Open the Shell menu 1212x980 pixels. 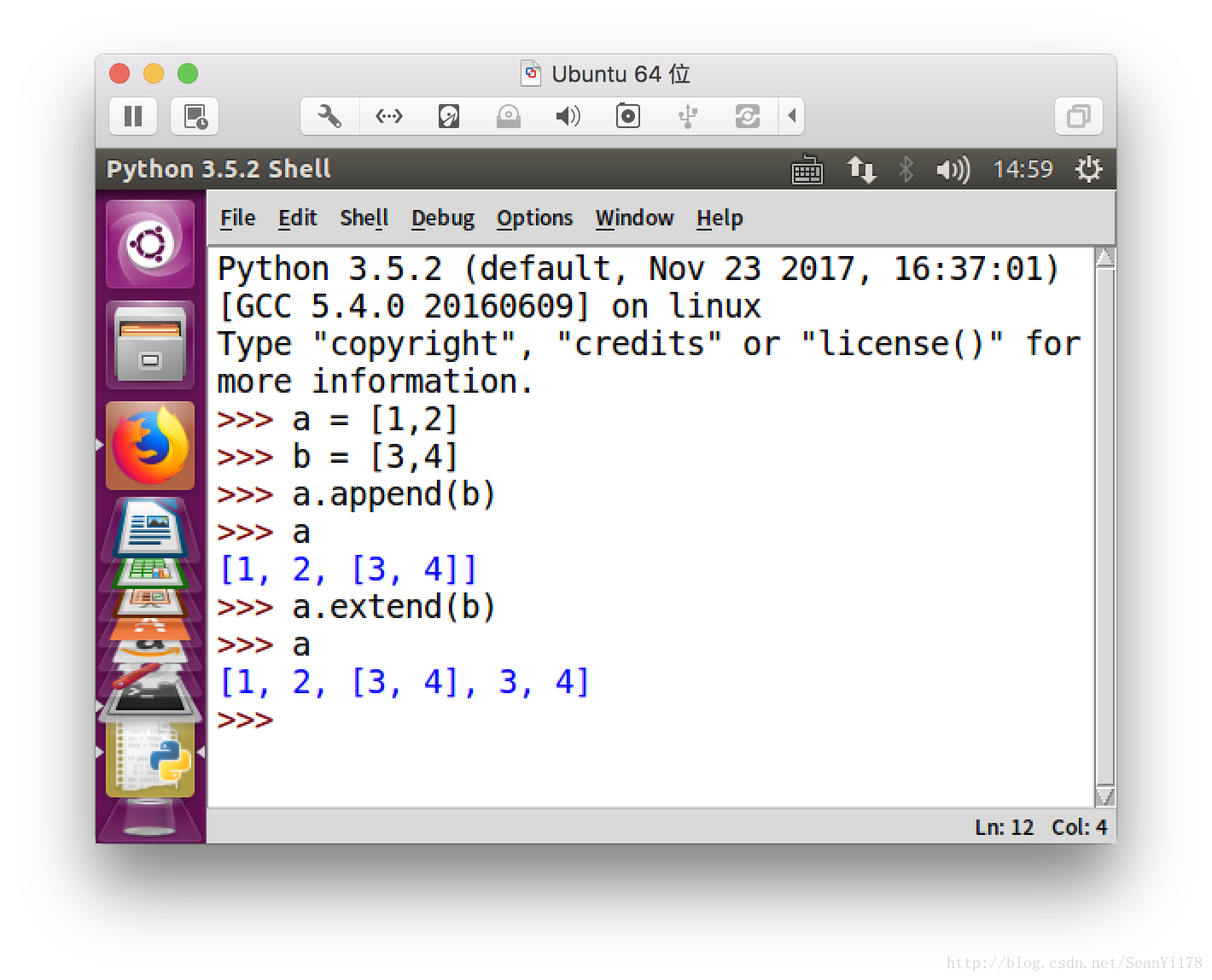[364, 219]
